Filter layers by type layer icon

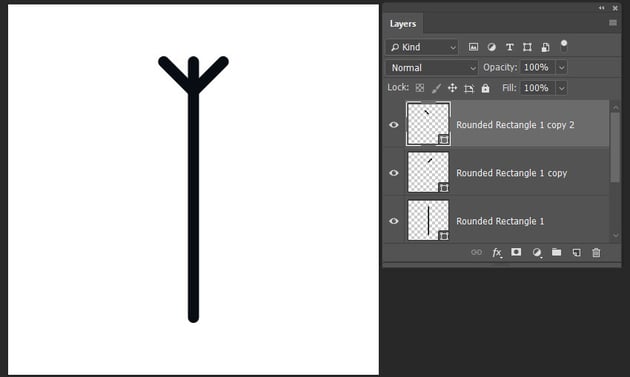click(509, 47)
